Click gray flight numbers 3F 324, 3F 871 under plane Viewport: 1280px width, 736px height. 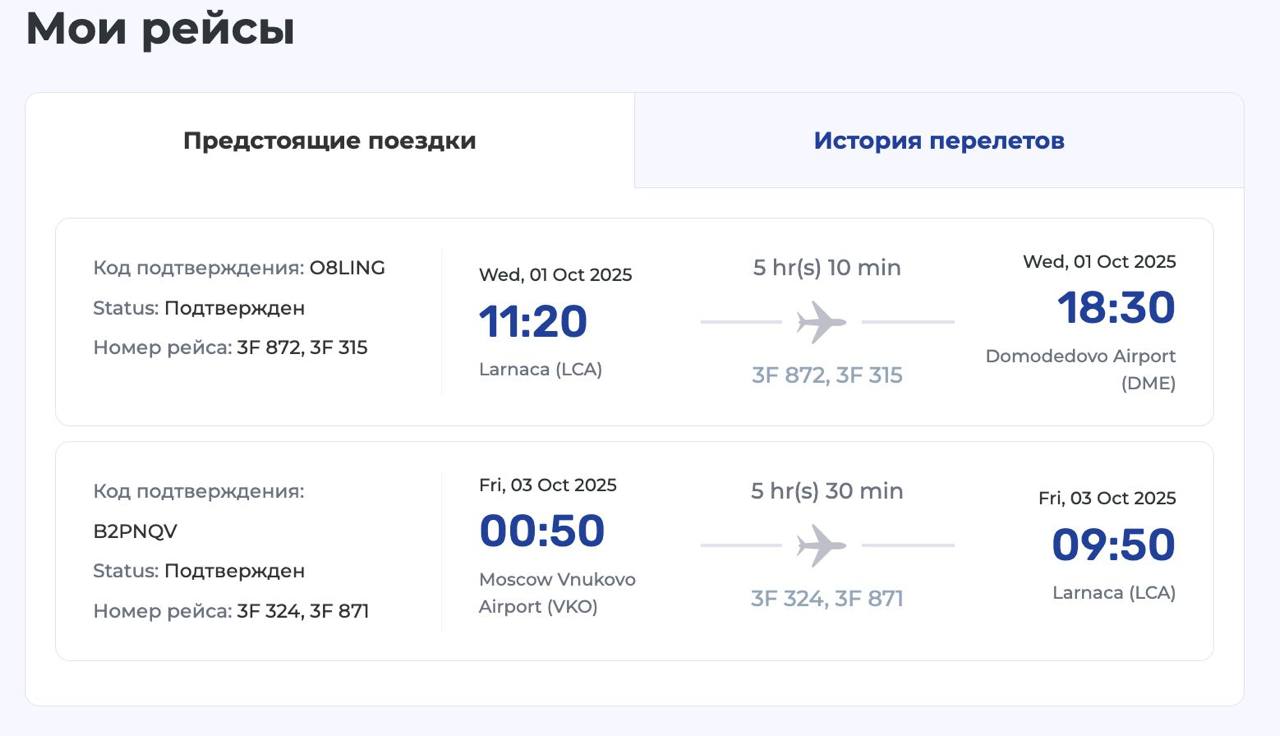(x=827, y=599)
